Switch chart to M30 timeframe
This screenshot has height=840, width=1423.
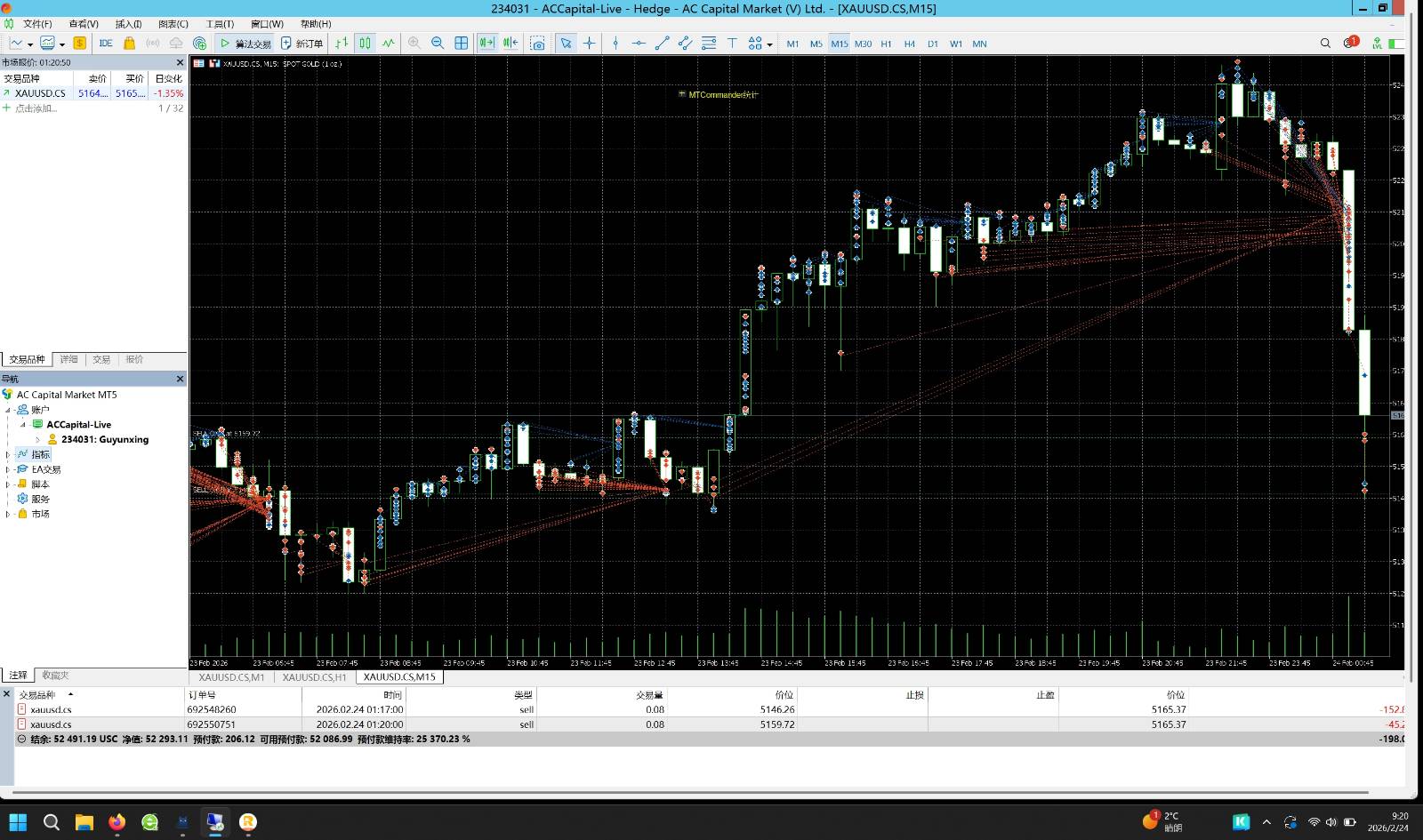point(863,44)
